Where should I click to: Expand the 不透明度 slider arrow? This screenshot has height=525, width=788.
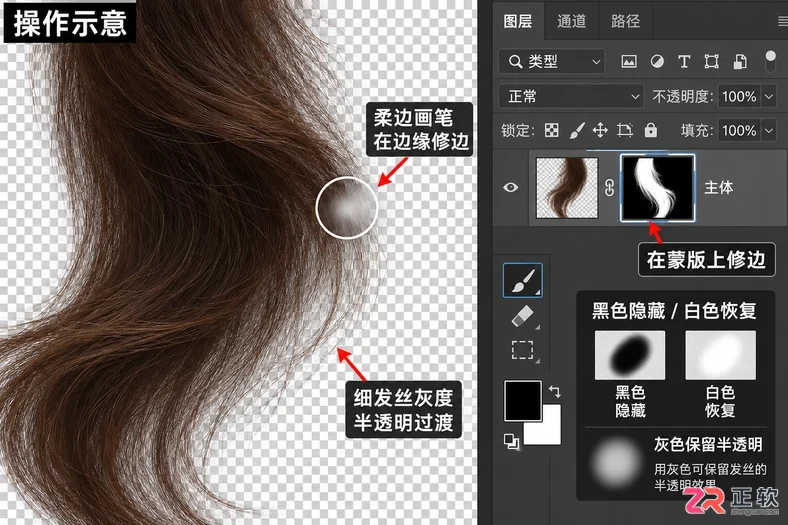pyautogui.click(x=769, y=96)
